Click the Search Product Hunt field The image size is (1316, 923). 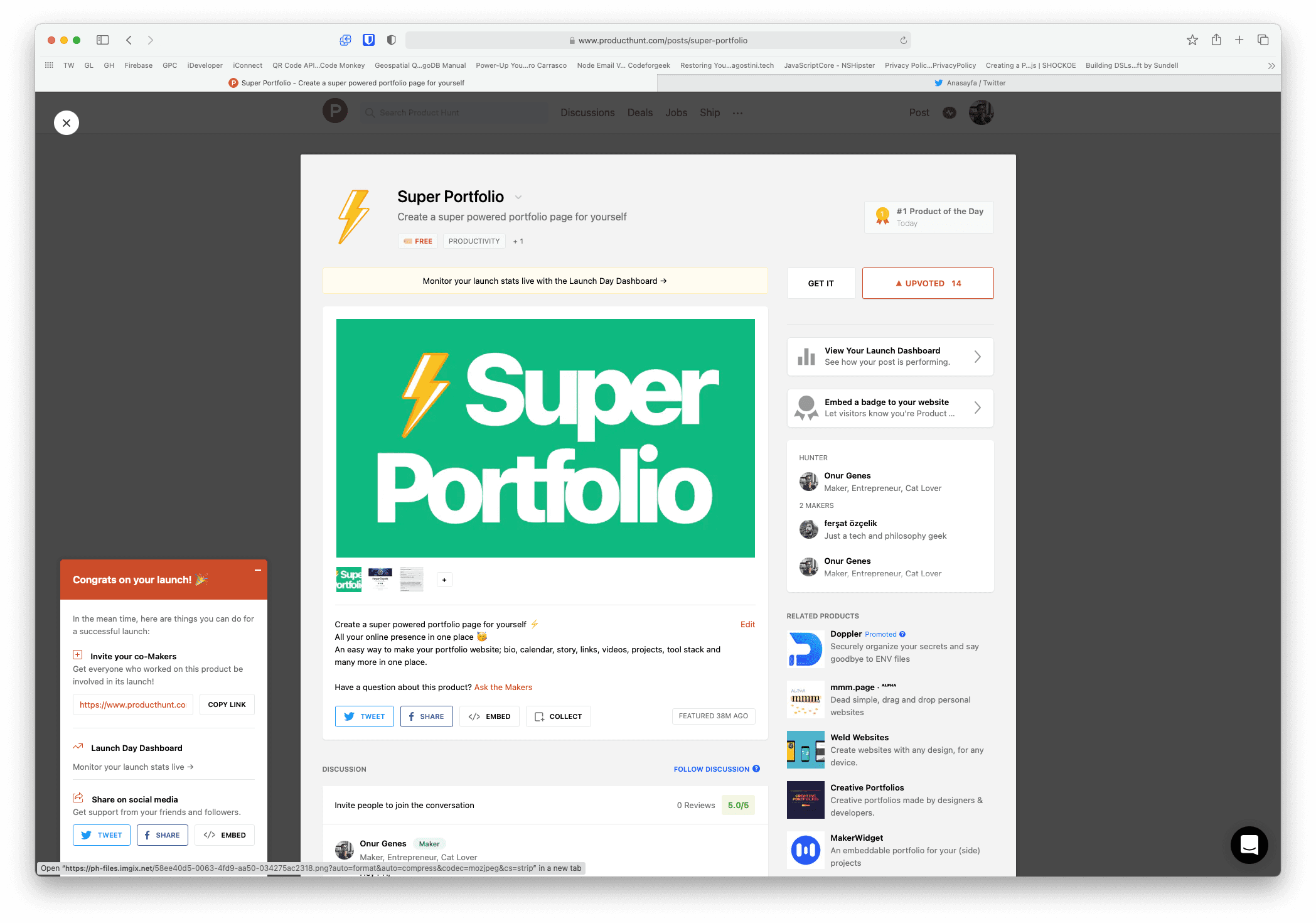454,112
